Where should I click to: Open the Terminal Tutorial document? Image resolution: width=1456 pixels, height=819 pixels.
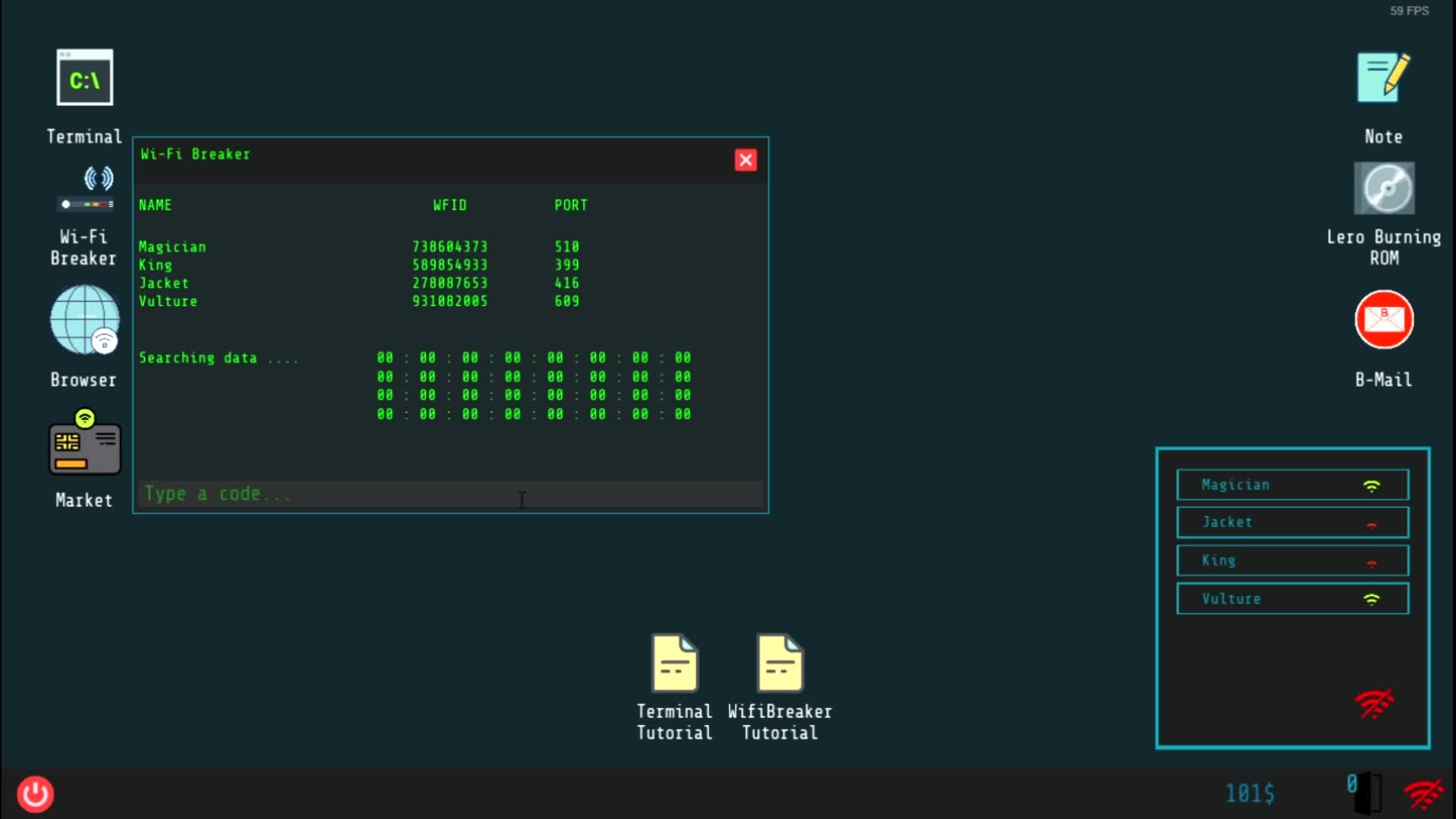pos(674,664)
